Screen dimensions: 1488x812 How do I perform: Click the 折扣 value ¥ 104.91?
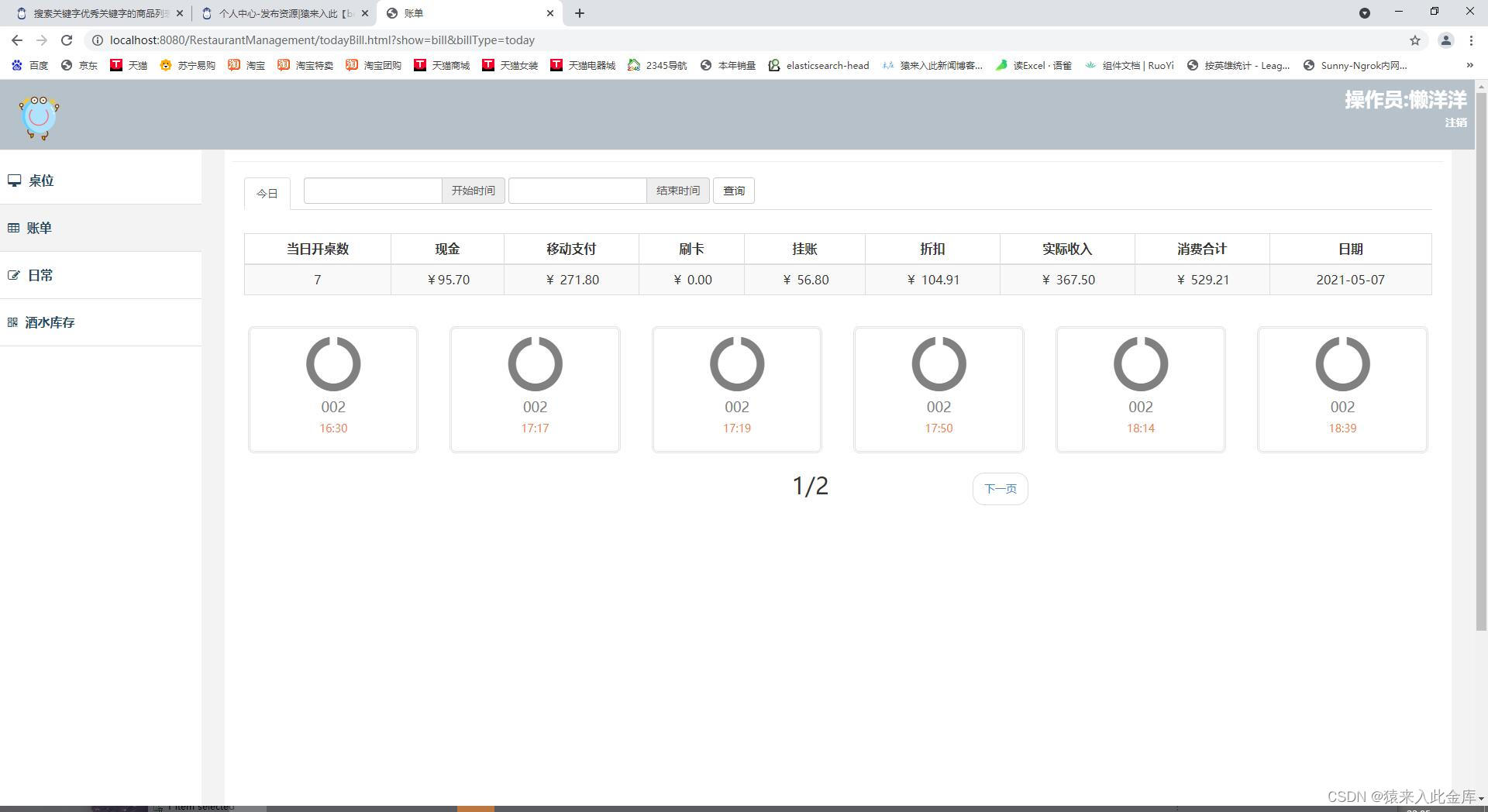click(933, 280)
